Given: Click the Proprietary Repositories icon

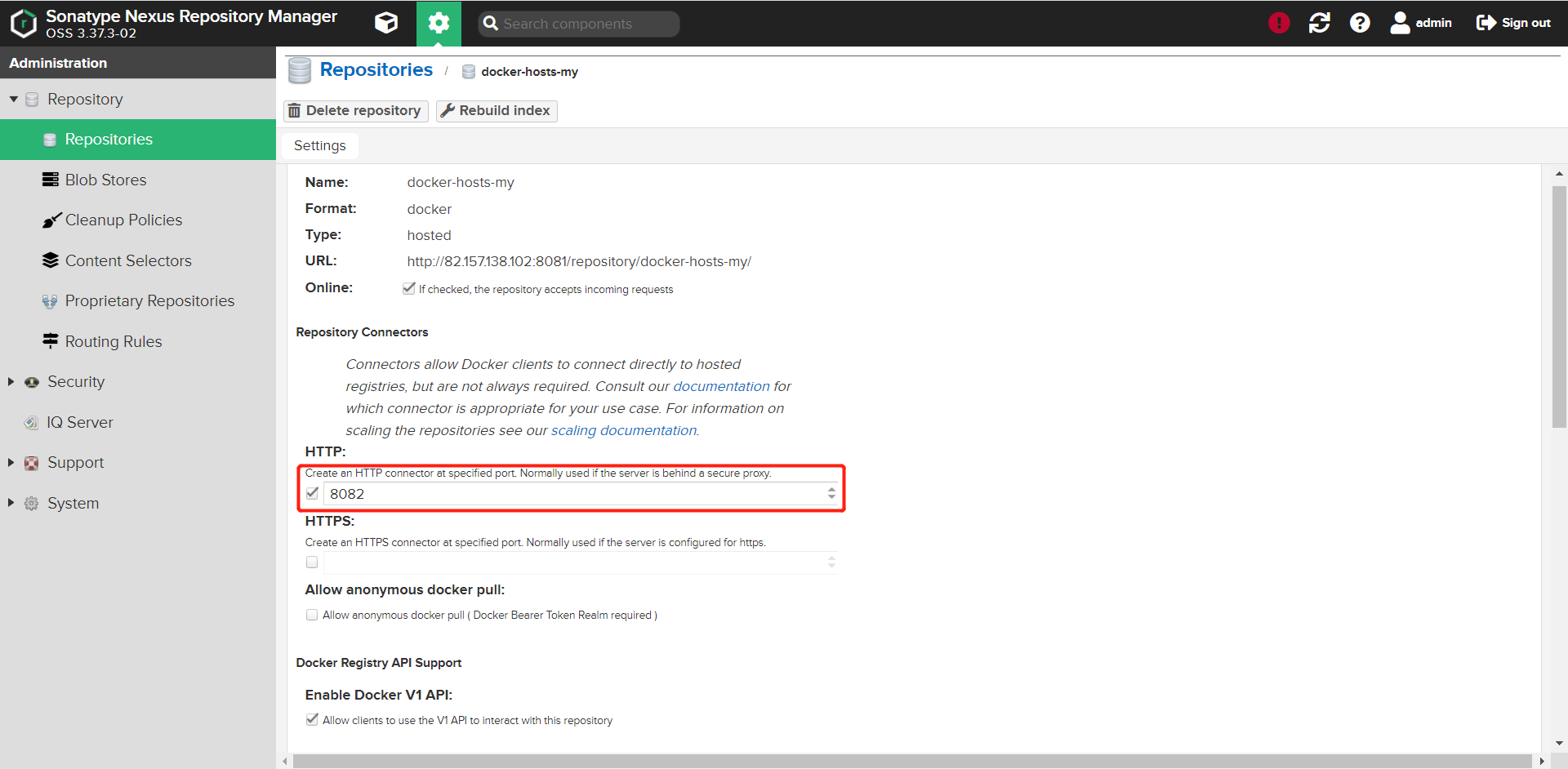Looking at the screenshot, I should [51, 301].
